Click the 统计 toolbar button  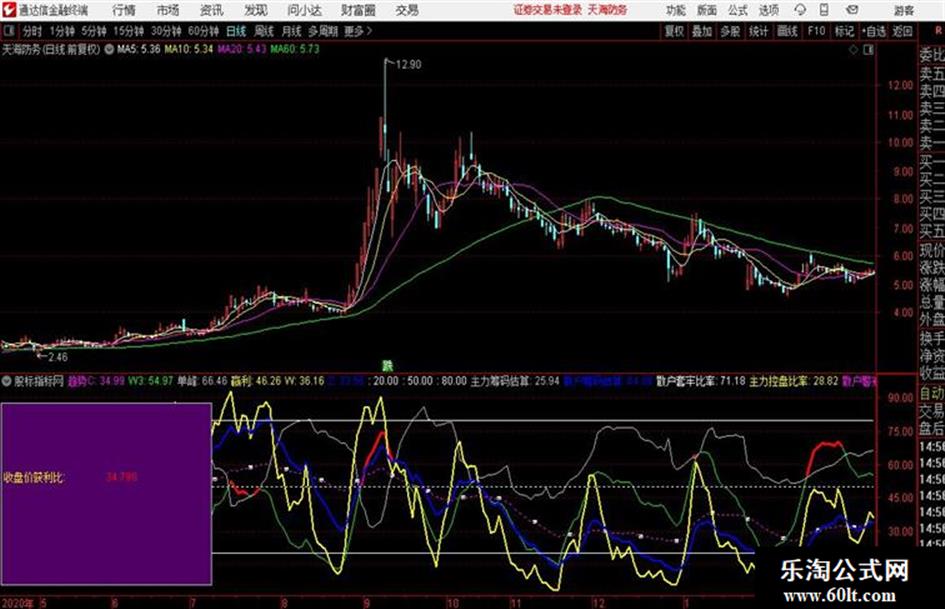[x=758, y=31]
